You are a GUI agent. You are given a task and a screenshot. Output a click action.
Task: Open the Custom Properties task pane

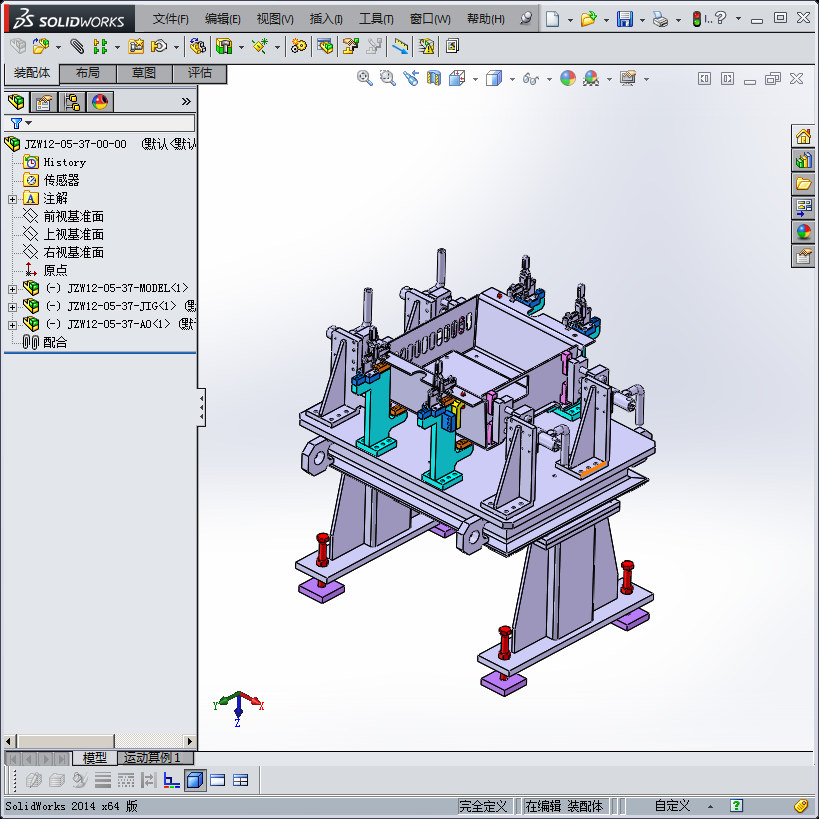803,255
